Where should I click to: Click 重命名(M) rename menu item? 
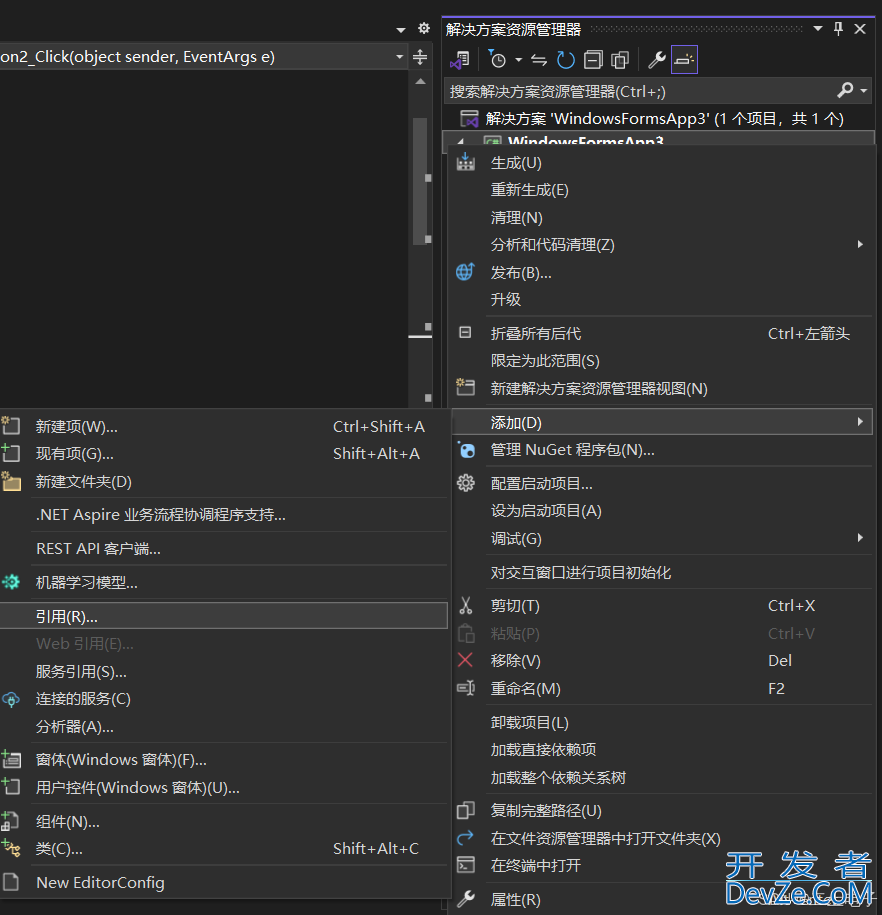[662, 689]
